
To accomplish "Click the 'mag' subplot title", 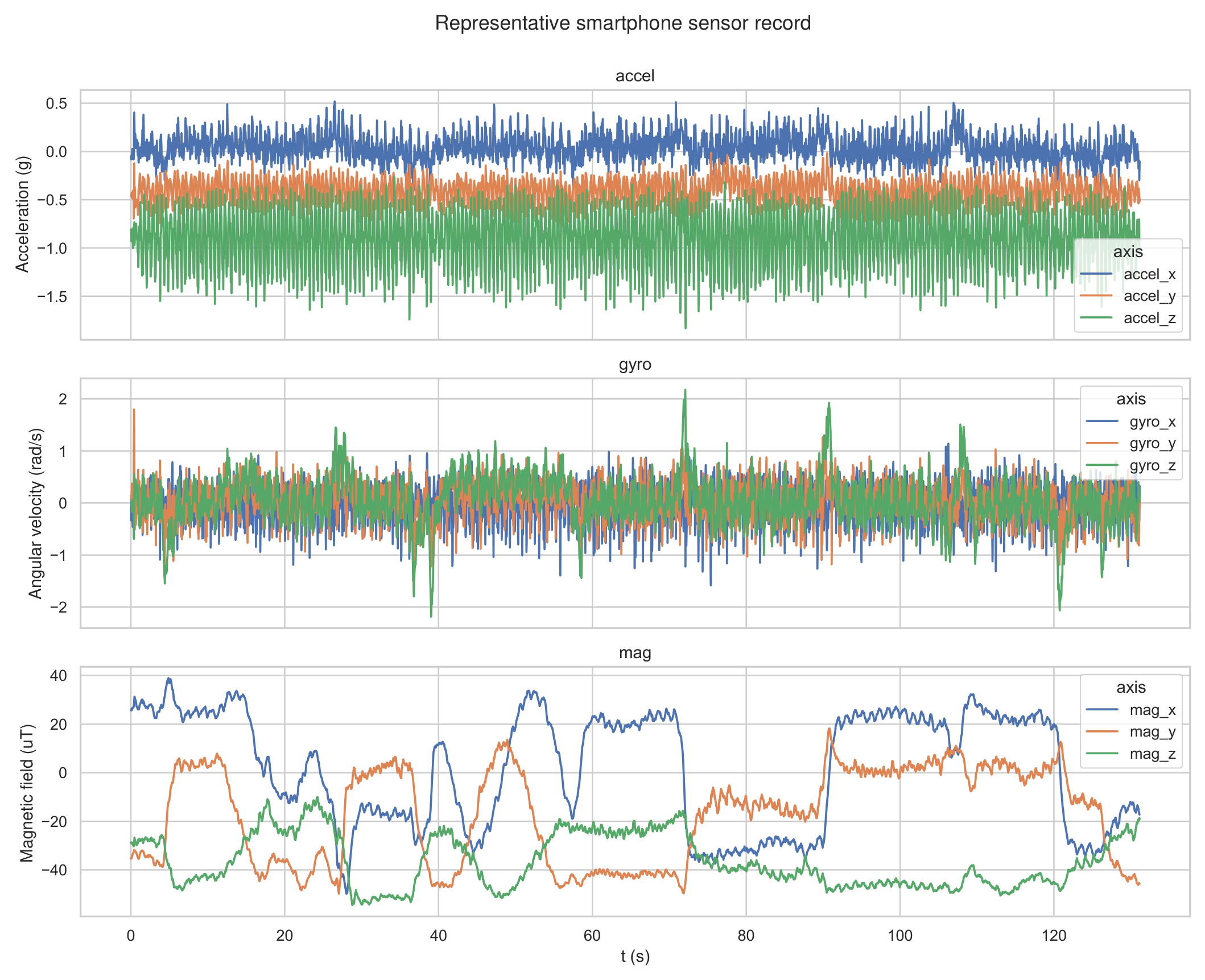I will [x=635, y=653].
